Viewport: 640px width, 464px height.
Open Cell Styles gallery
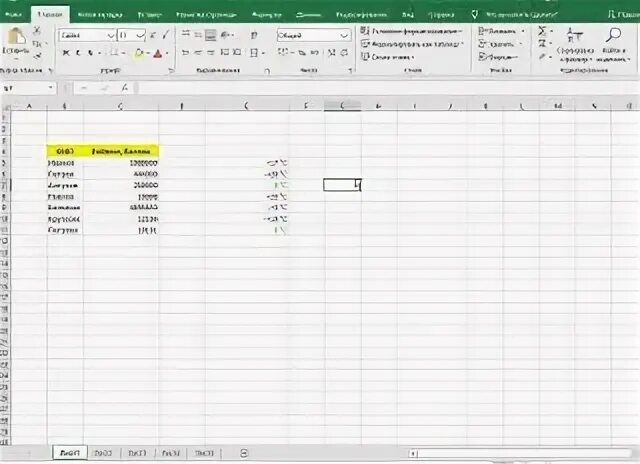point(387,57)
